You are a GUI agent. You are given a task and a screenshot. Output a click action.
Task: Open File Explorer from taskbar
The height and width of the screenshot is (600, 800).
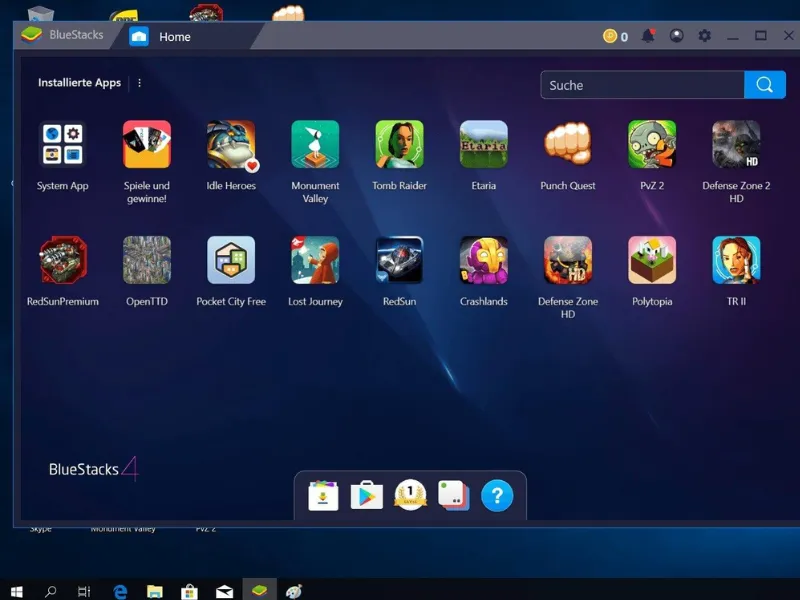tap(155, 591)
